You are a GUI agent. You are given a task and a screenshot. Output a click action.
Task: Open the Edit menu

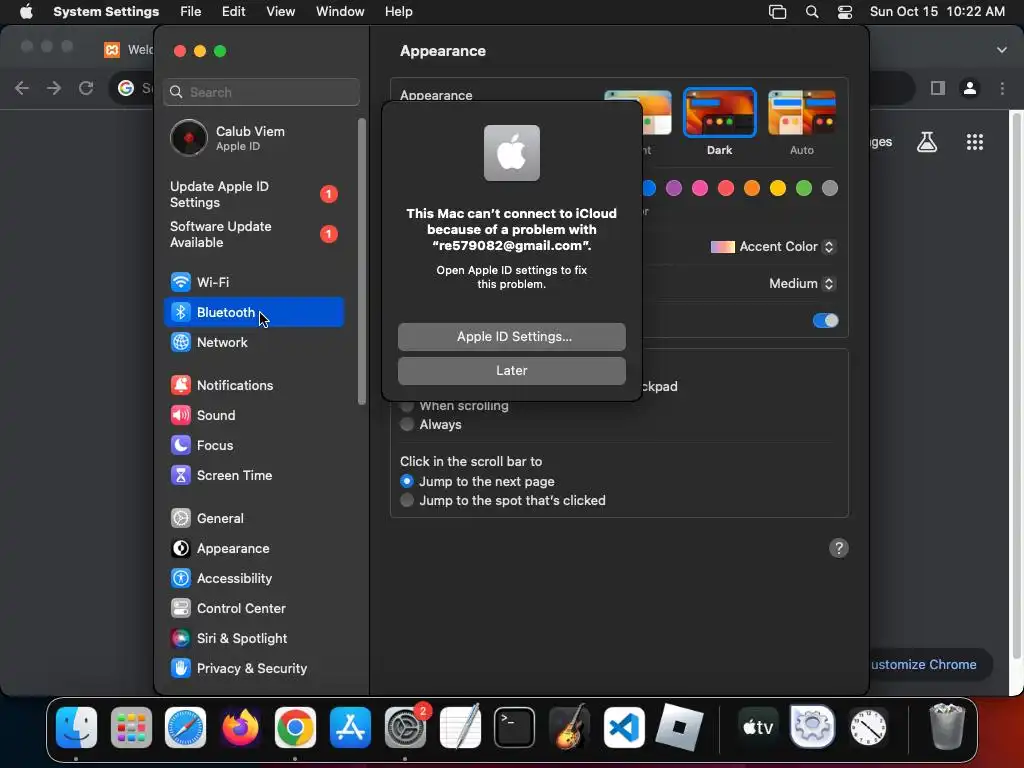tap(233, 12)
